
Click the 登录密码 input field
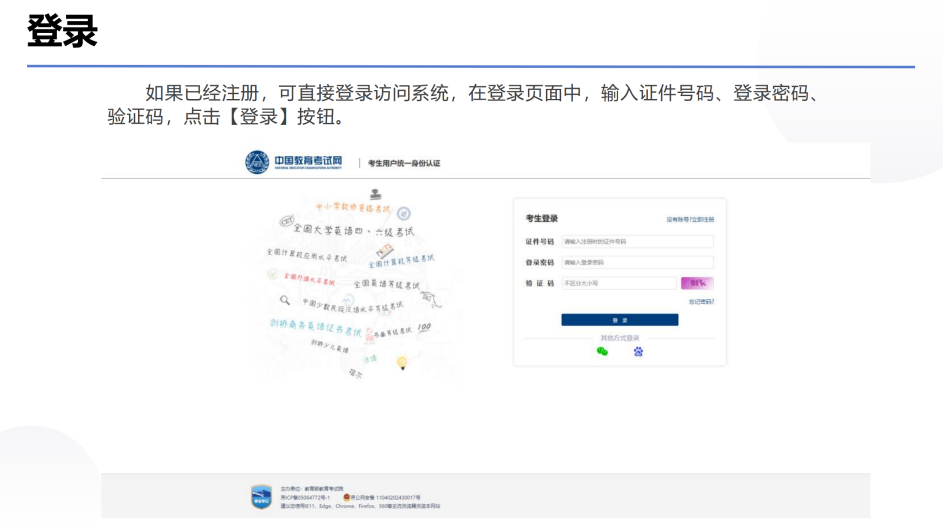click(x=637, y=262)
